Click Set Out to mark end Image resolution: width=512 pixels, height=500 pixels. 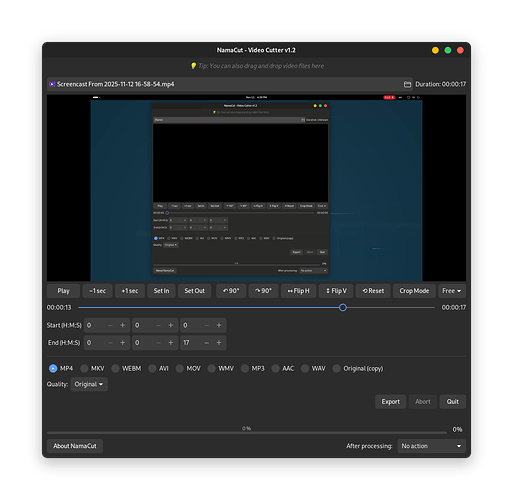pos(194,291)
